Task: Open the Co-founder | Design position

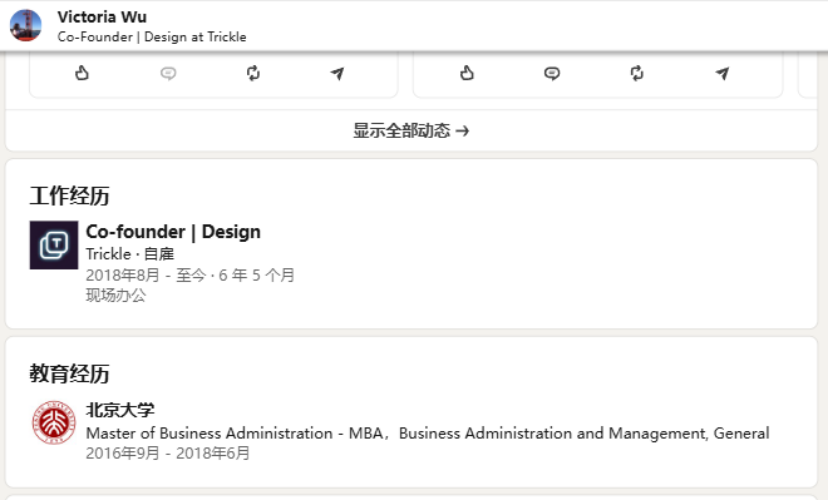Action: pos(173,232)
